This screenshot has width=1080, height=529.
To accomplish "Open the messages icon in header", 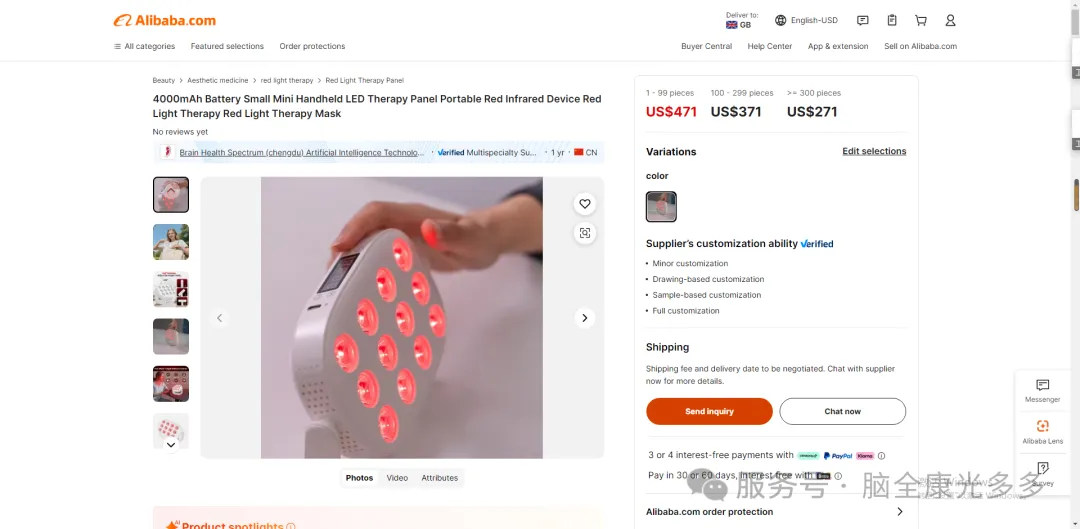I will [862, 21].
